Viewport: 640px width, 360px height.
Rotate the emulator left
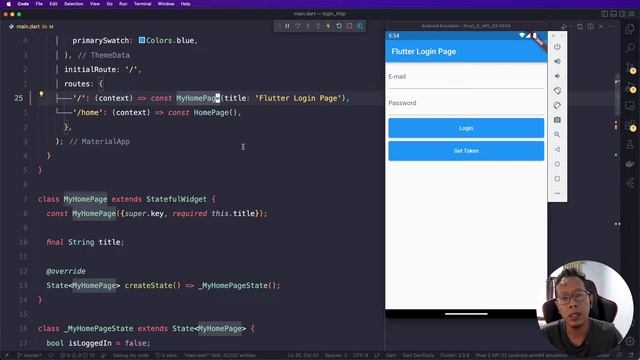557,91
